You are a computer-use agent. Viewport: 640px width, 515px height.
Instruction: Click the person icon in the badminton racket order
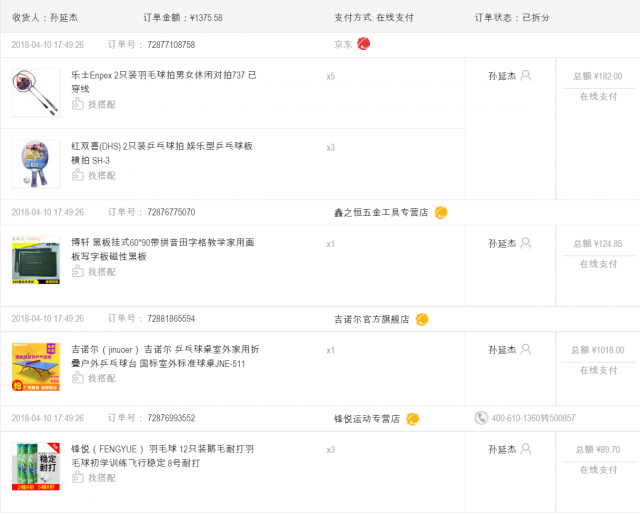(x=526, y=75)
